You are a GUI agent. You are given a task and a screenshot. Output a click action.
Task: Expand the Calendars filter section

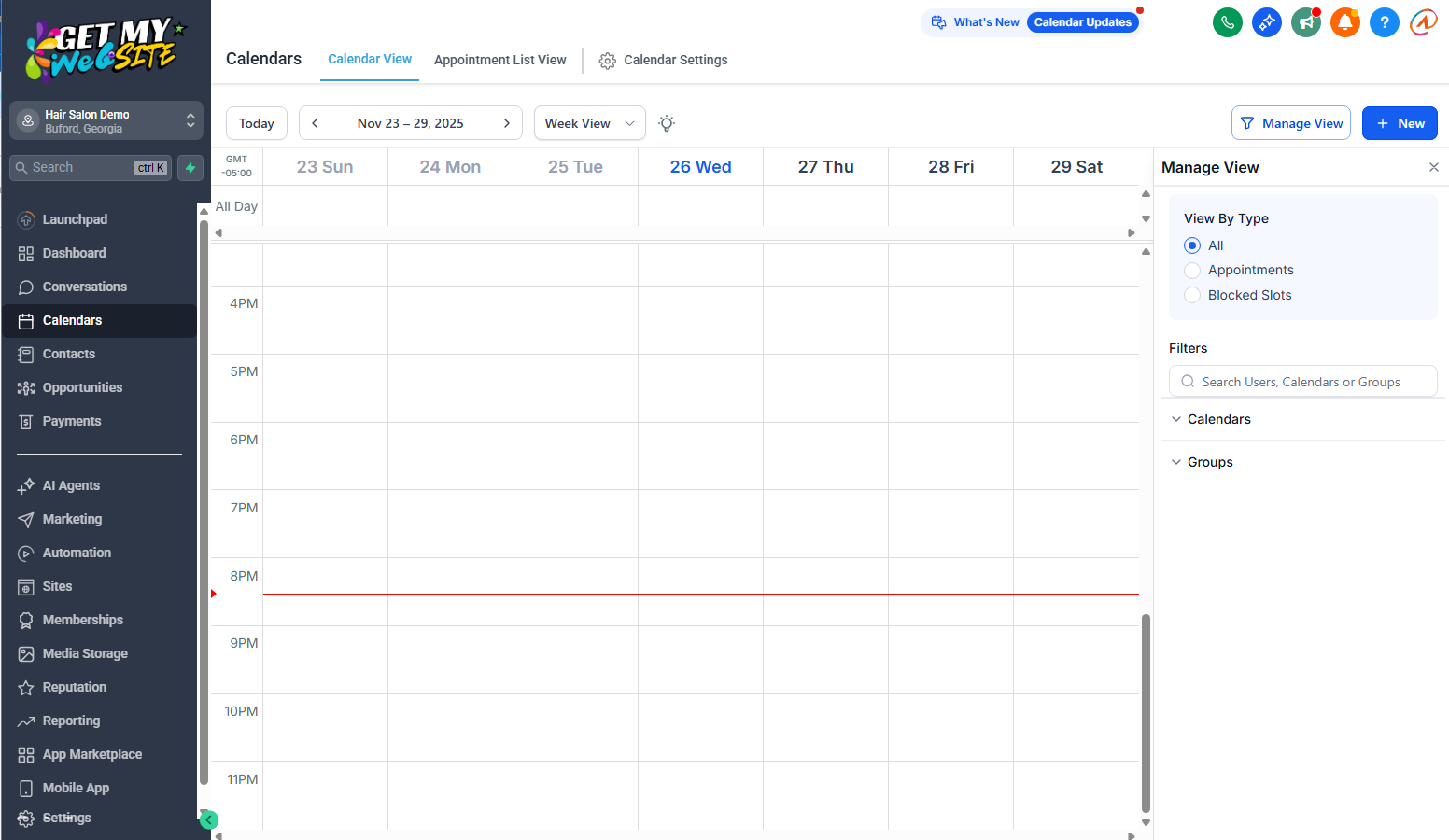coord(1218,419)
